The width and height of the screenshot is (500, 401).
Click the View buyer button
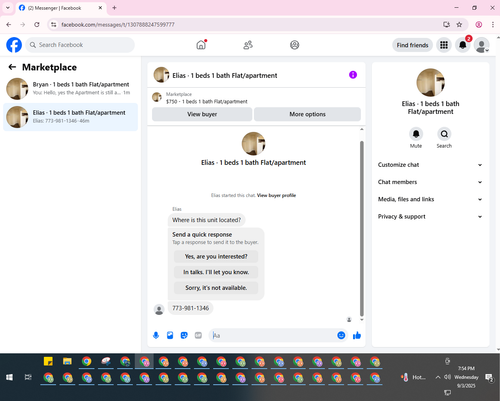[202, 114]
